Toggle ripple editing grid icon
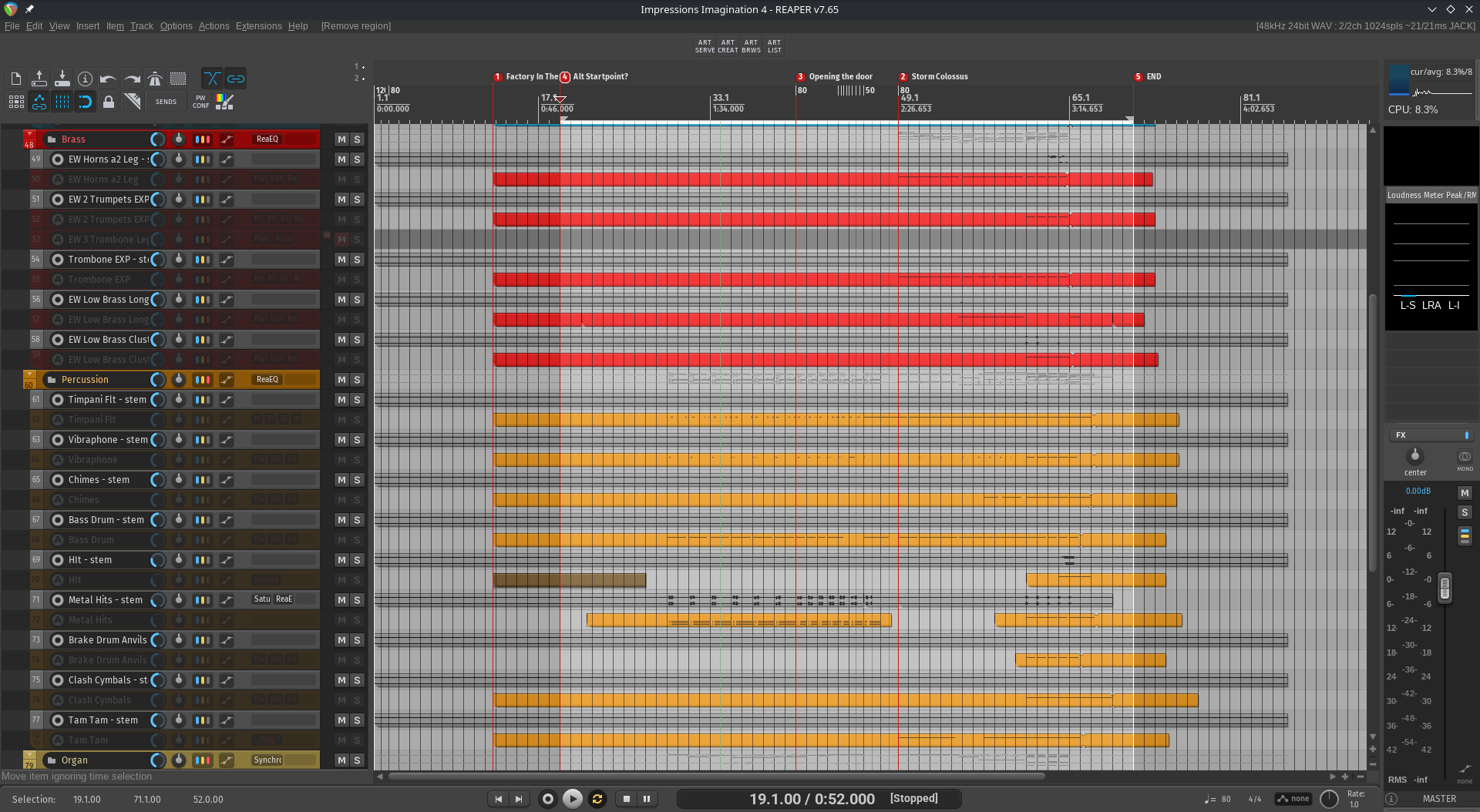 pyautogui.click(x=16, y=102)
